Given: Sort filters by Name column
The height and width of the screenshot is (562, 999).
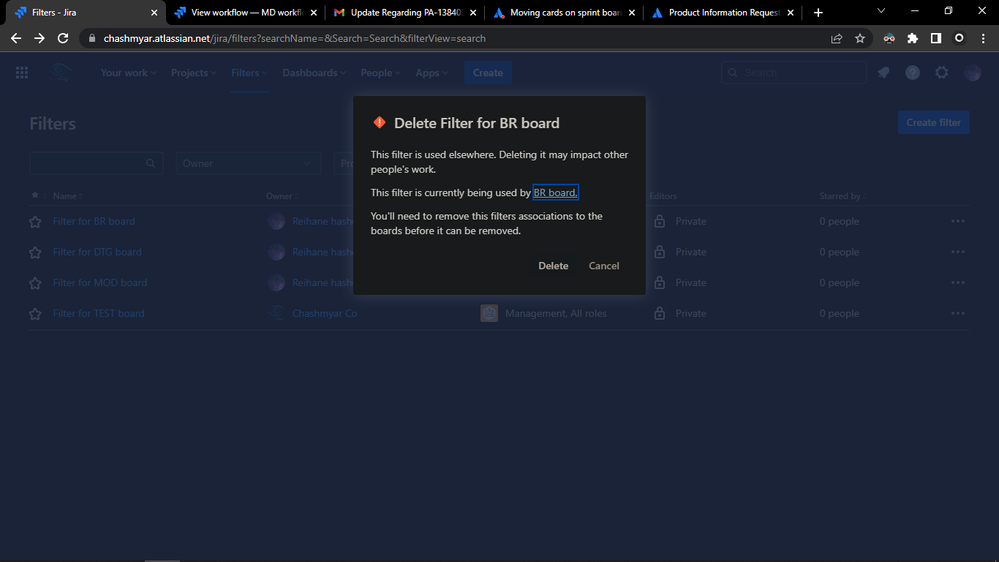Looking at the screenshot, I should pyautogui.click(x=68, y=196).
